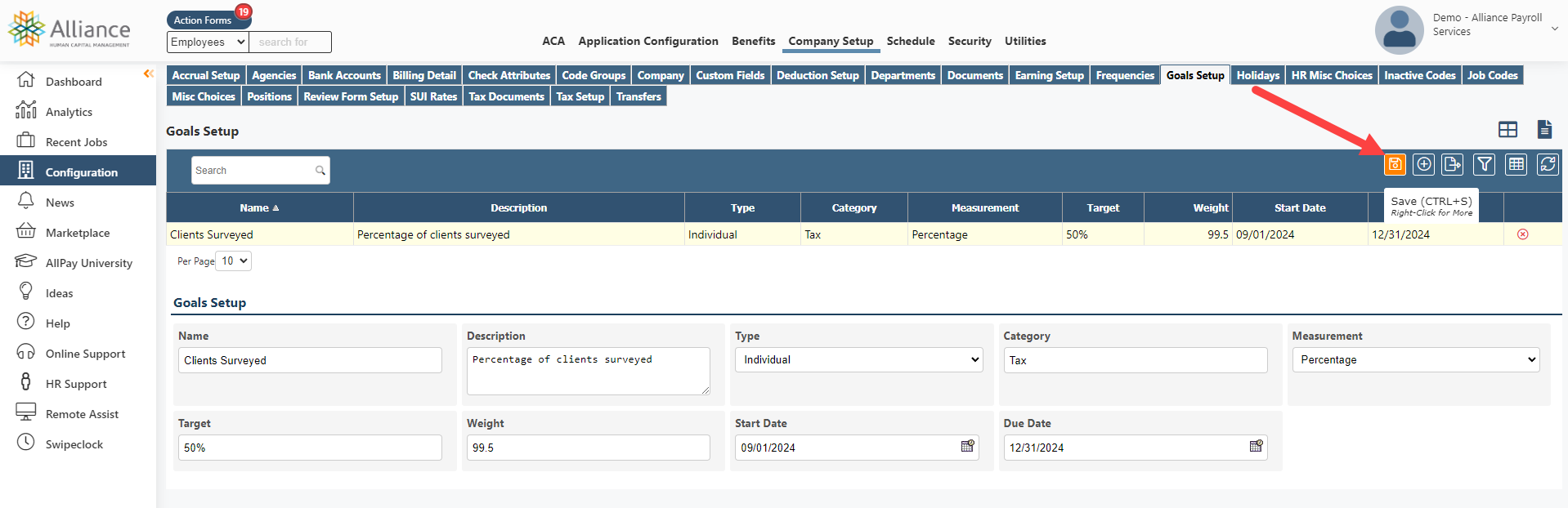Open News in the sidebar
Viewport: 1568px width, 508px height.
tap(60, 203)
